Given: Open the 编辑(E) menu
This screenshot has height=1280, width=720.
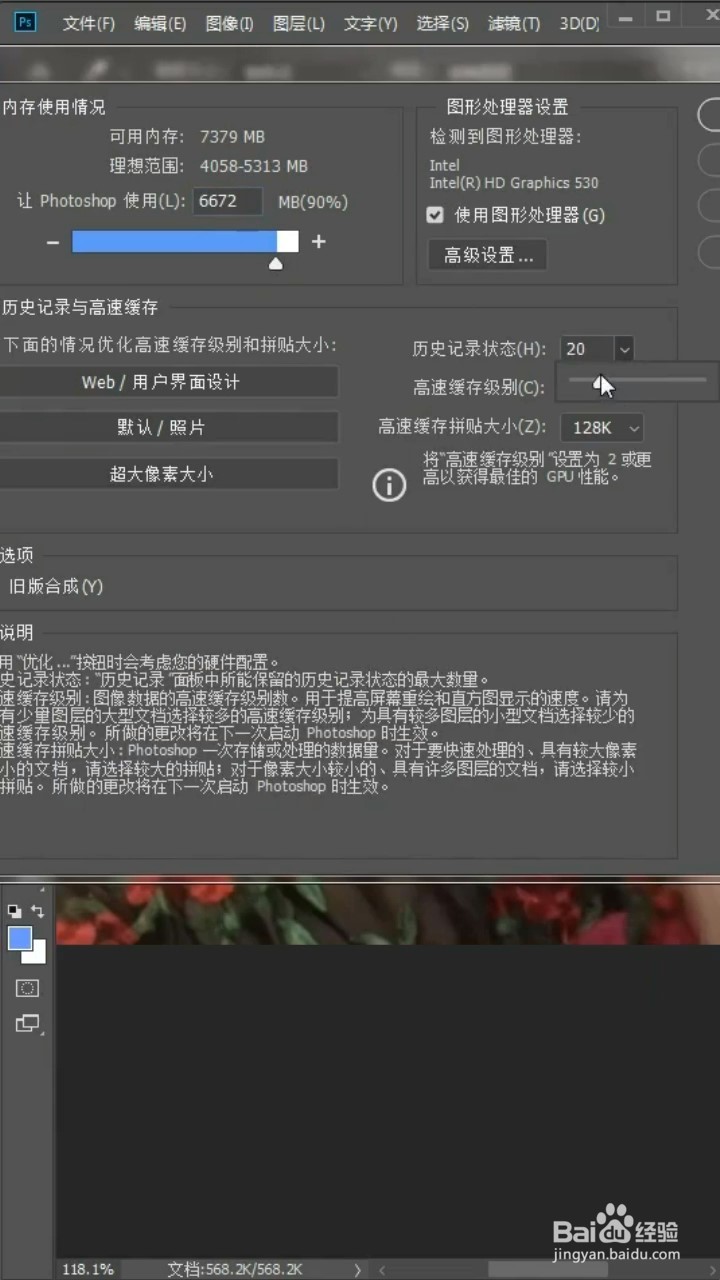Looking at the screenshot, I should pyautogui.click(x=160, y=23).
